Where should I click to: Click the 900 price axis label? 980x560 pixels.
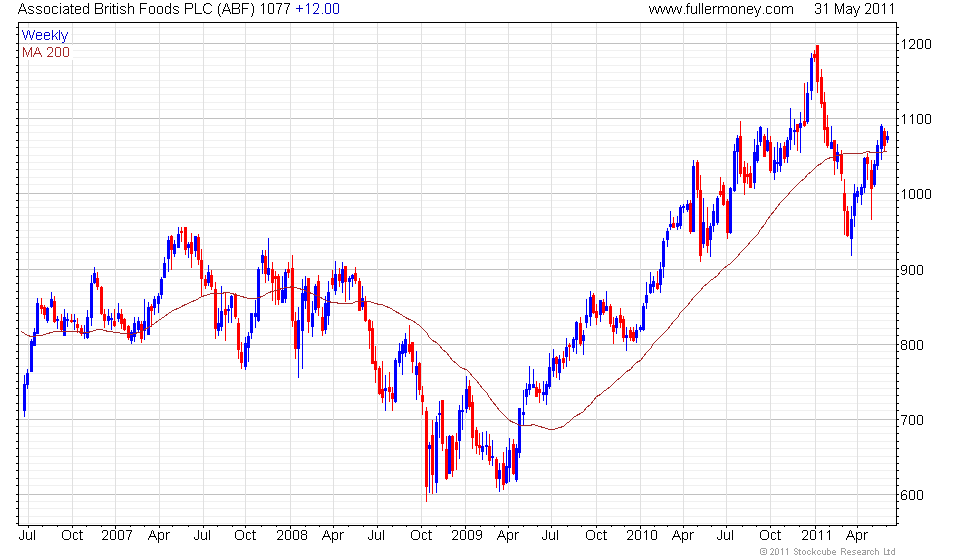point(912,270)
